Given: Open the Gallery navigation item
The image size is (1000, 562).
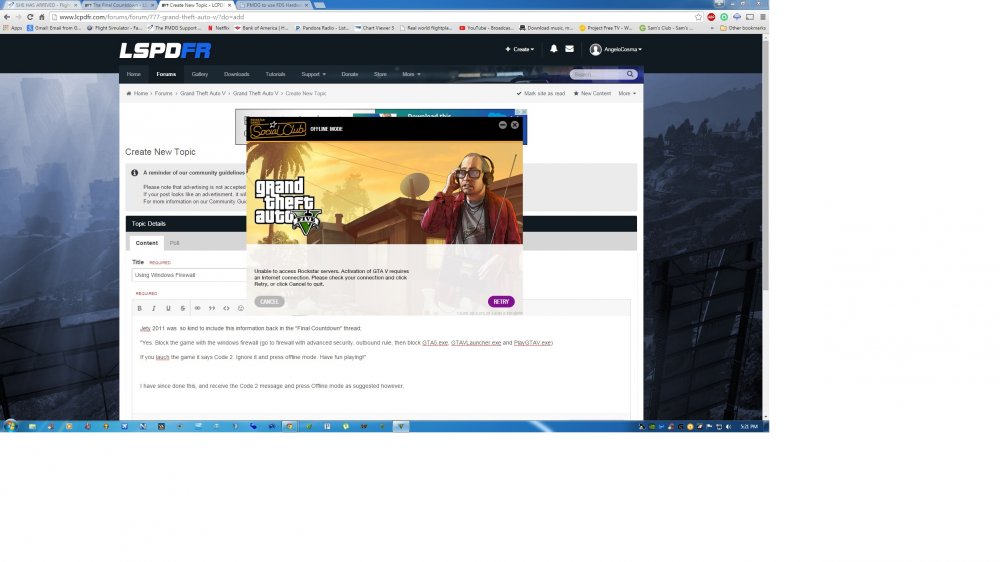Looking at the screenshot, I should click(200, 74).
